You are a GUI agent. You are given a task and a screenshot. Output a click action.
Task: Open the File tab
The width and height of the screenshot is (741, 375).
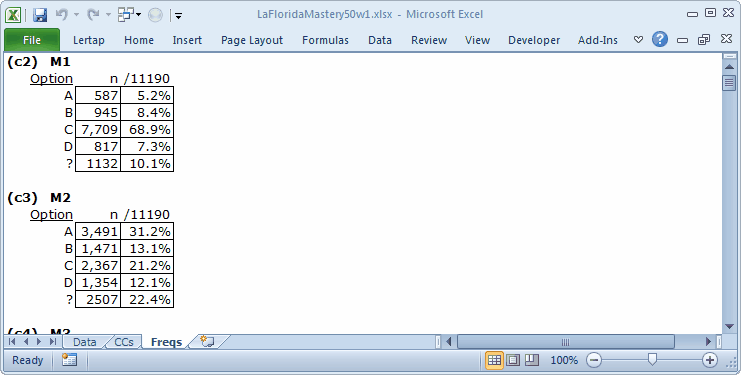[x=32, y=40]
